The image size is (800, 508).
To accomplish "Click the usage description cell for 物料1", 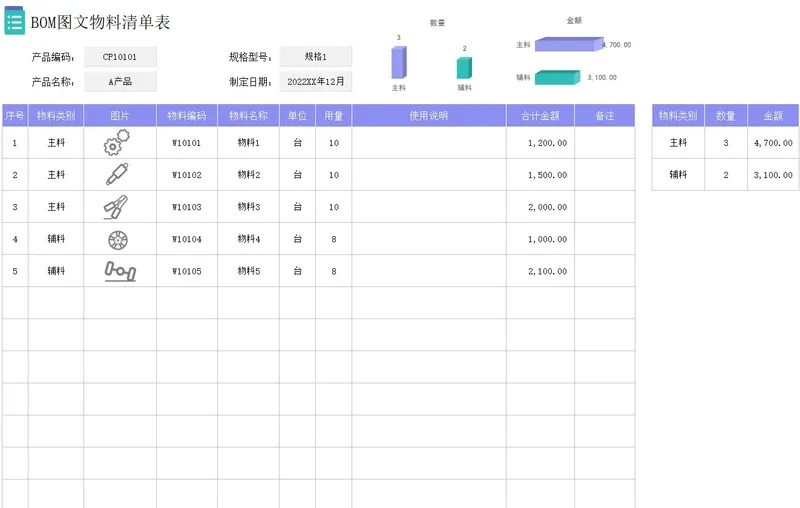I will (429, 143).
